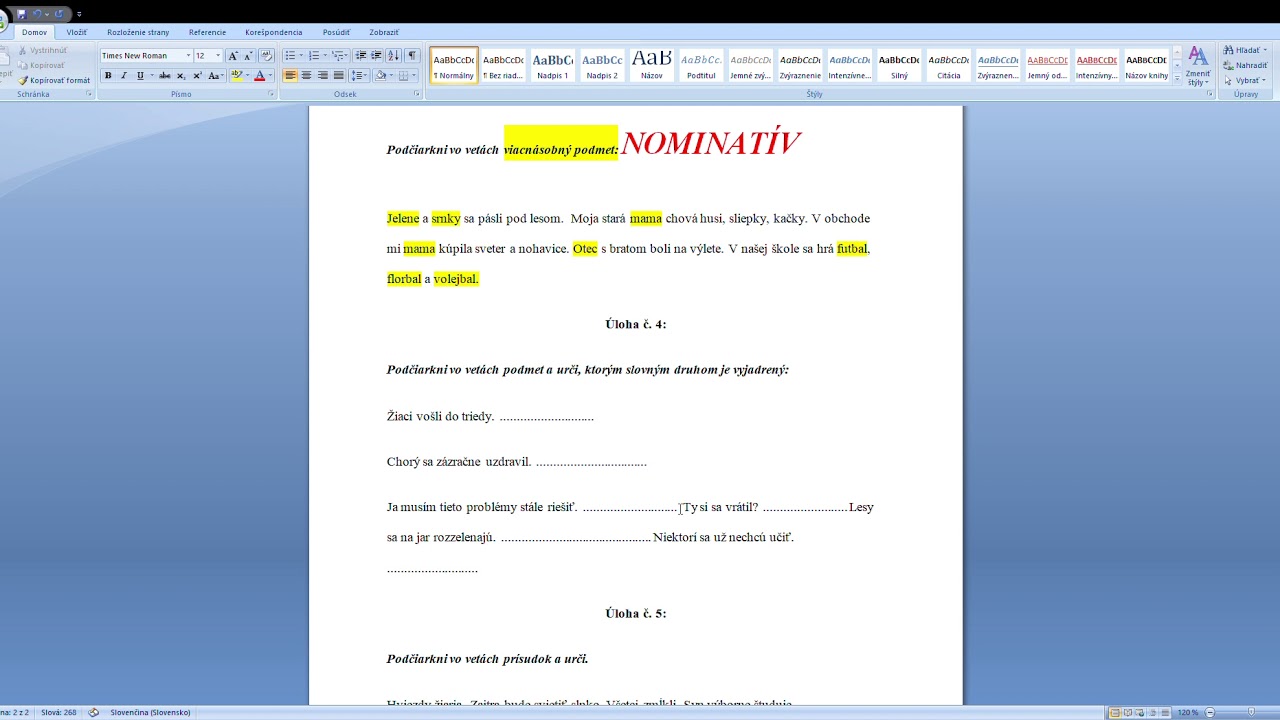1280x720 pixels.
Task: Switch to the Referencie tab
Action: (x=207, y=32)
